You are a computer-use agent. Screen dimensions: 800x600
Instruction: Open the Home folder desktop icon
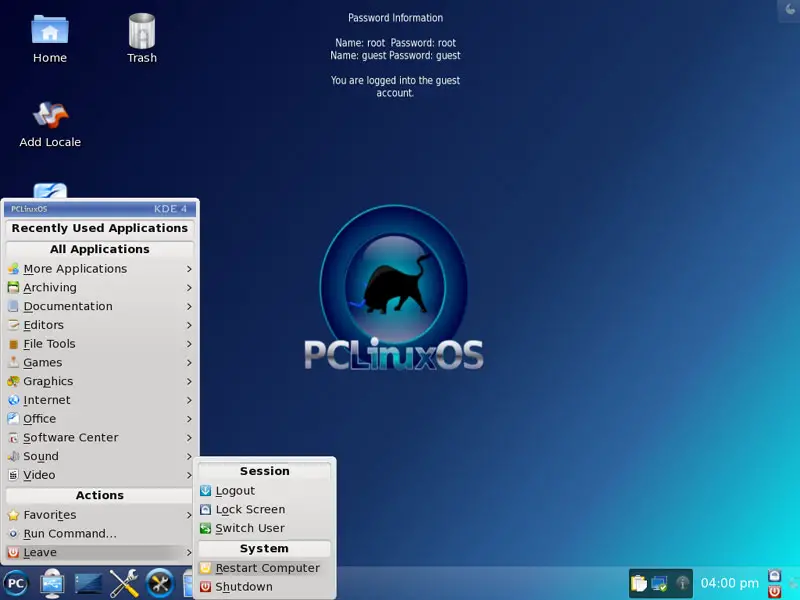coord(49,39)
